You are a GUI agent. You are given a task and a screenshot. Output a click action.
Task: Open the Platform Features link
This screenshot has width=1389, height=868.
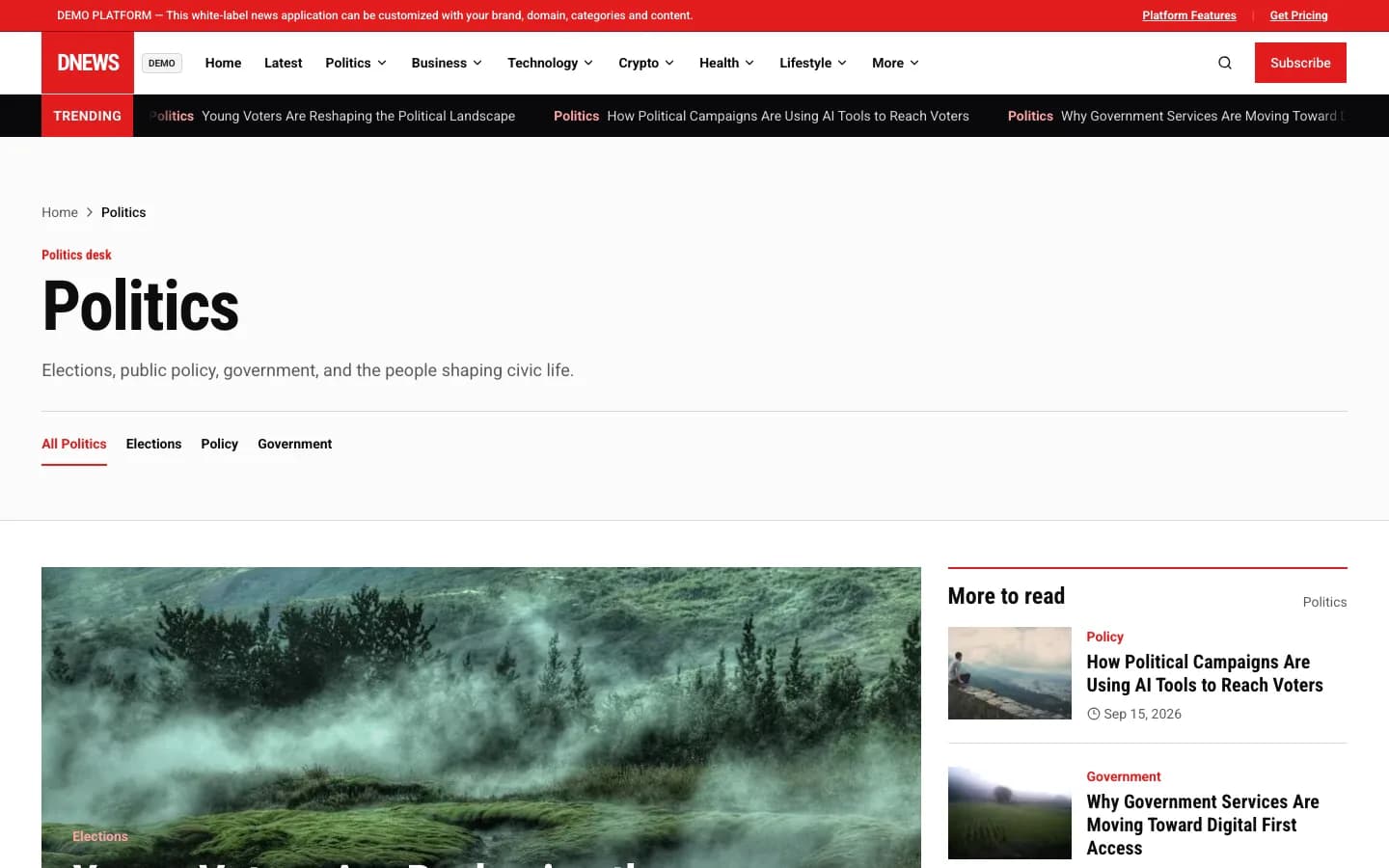[x=1189, y=15]
